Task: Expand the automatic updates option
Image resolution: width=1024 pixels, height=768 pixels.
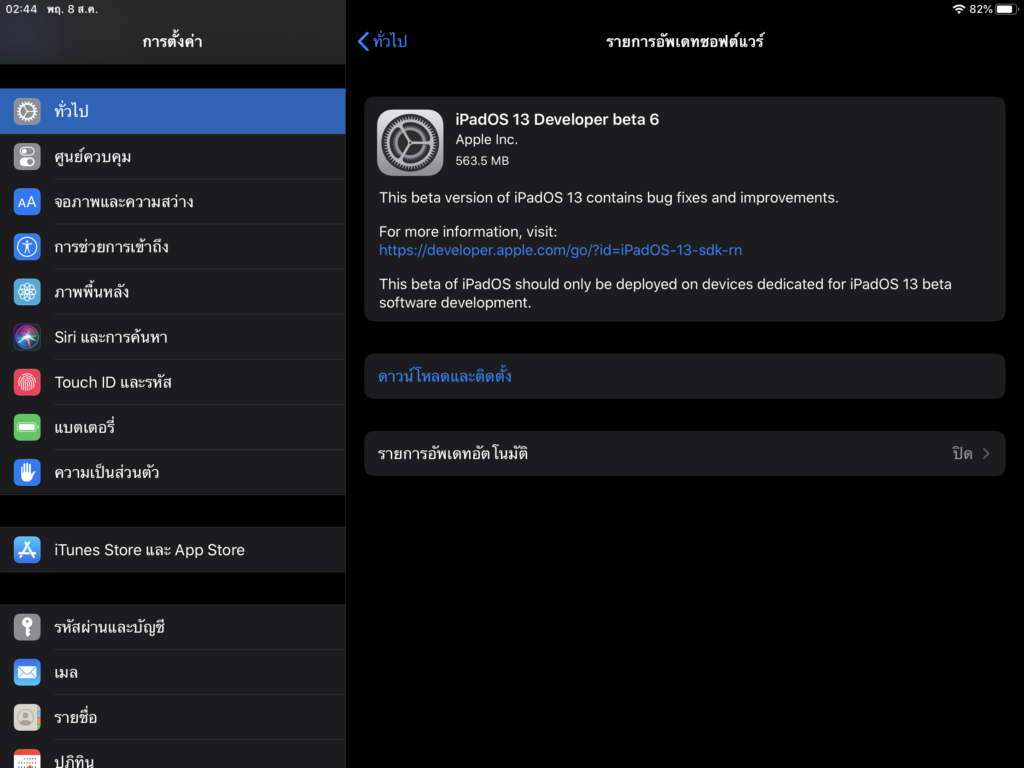Action: [x=685, y=453]
